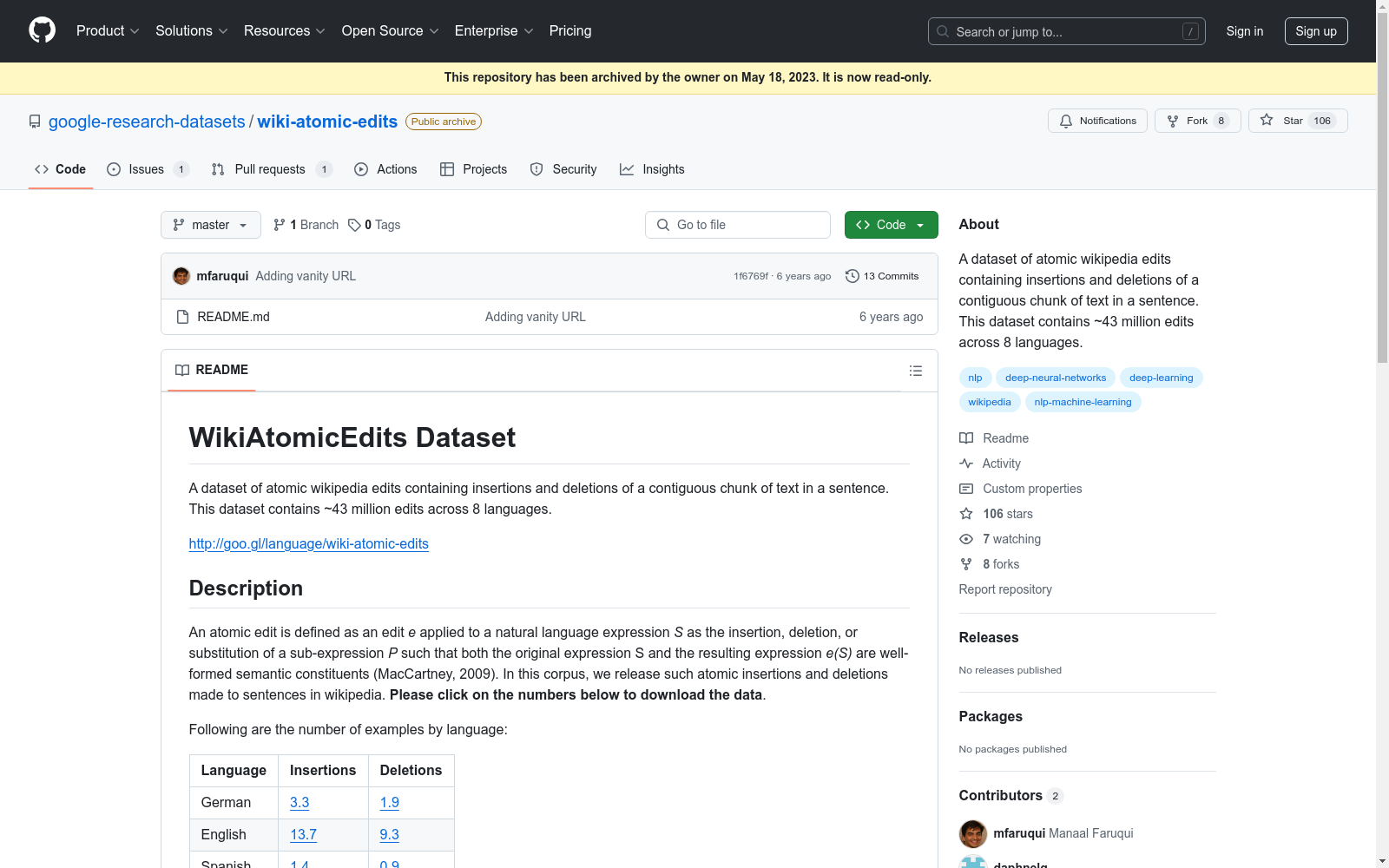The image size is (1389, 868).
Task: Click the goo.gl wiki-atomic-edits URL
Action: pyautogui.click(x=309, y=543)
